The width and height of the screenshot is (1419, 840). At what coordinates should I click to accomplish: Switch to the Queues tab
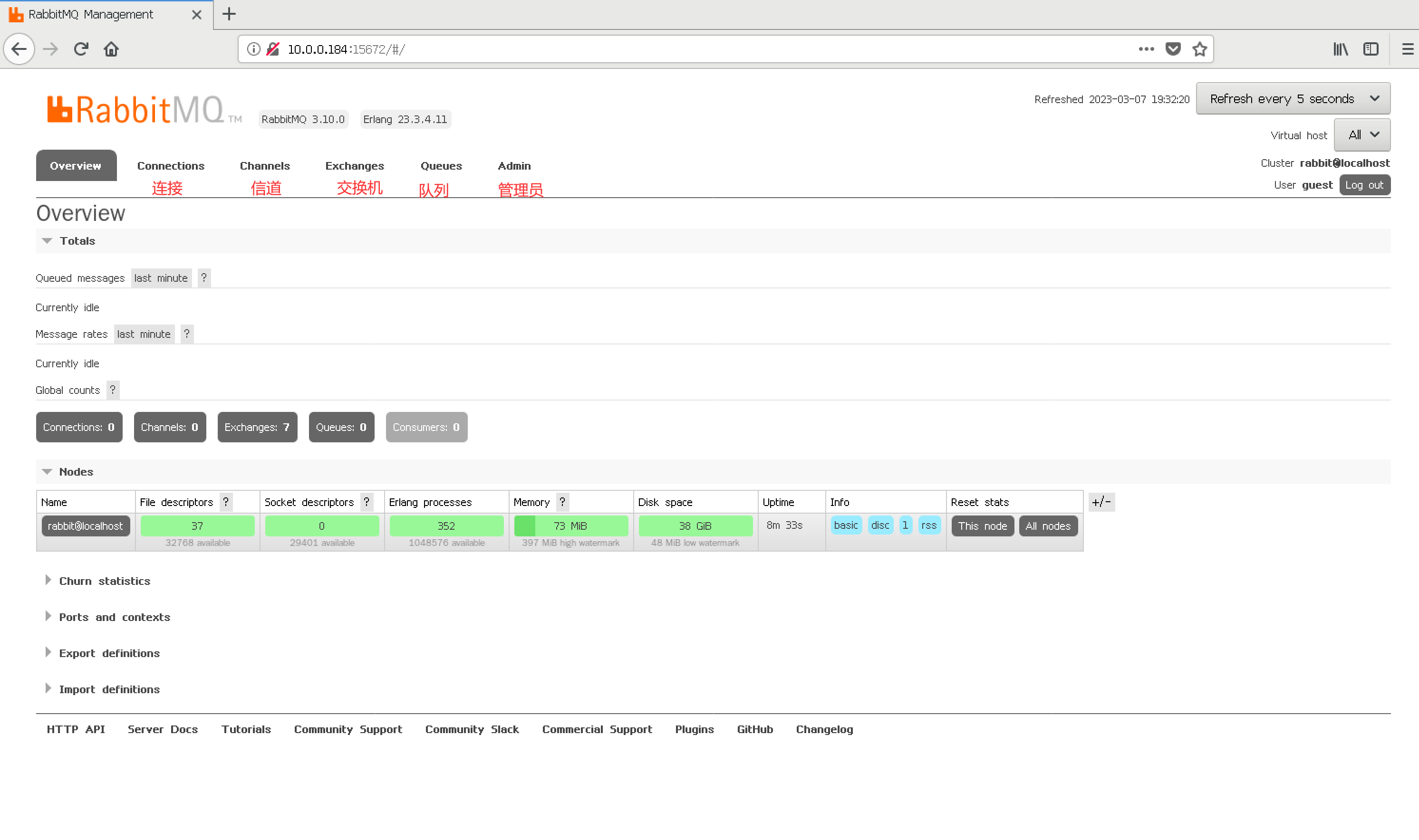441,166
